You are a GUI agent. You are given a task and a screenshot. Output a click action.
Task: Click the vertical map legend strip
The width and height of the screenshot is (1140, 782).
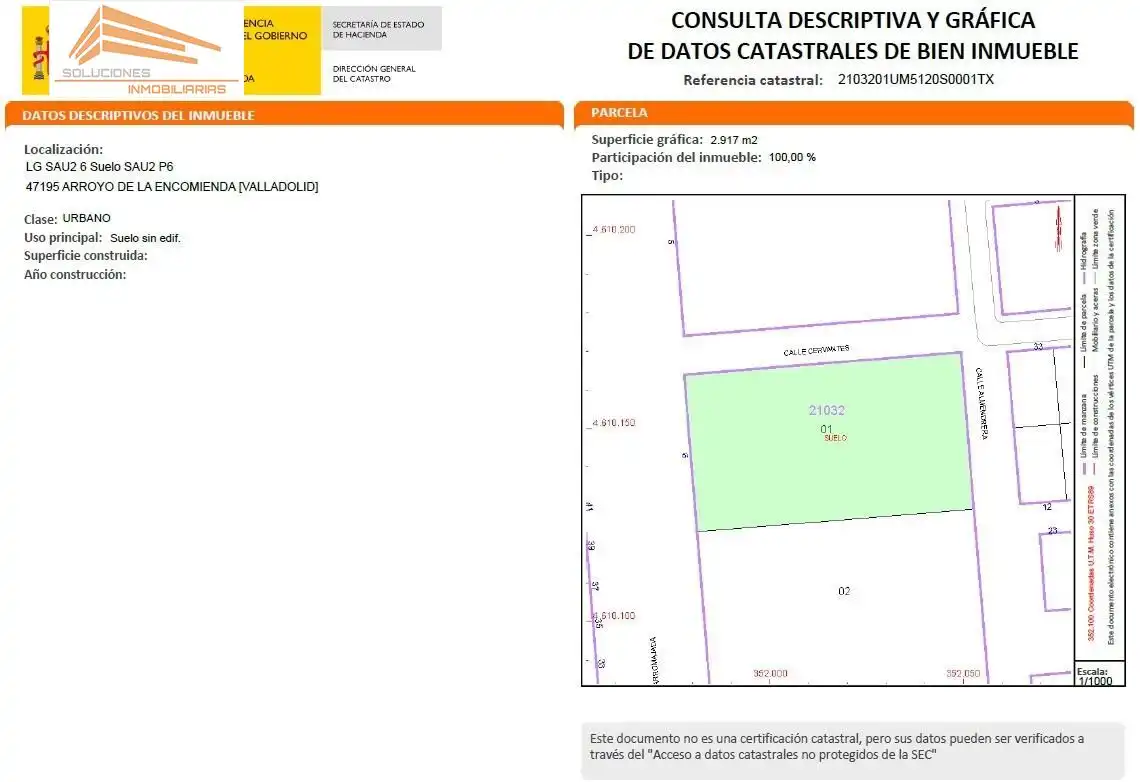(x=1099, y=427)
